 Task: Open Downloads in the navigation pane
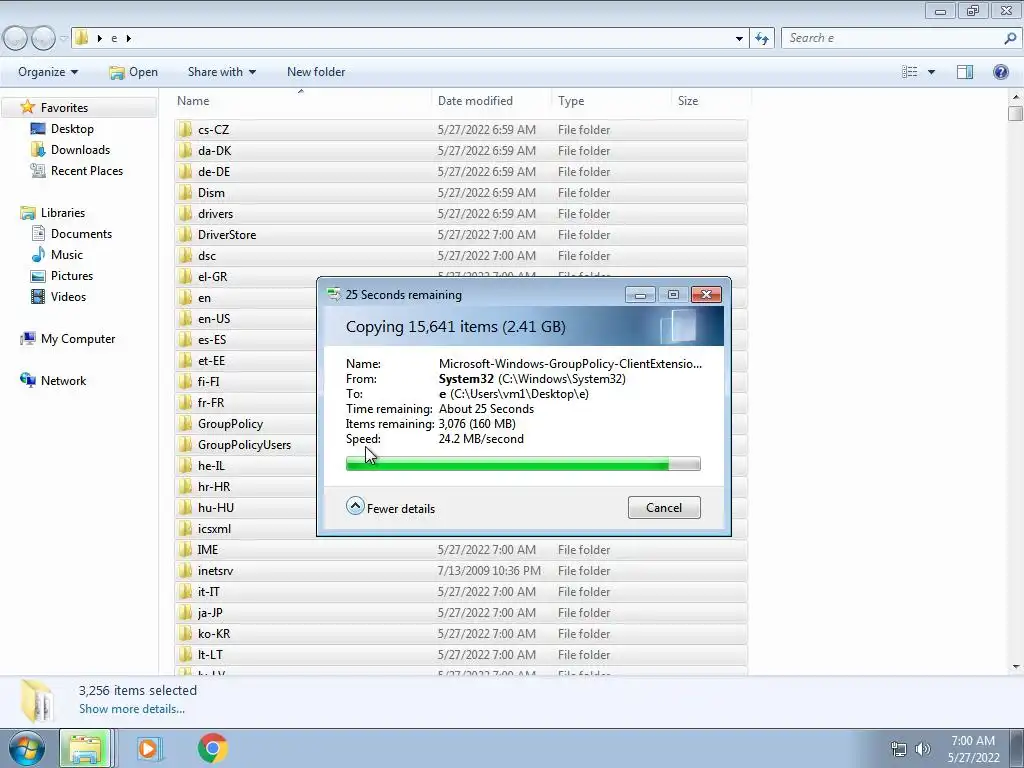click(80, 150)
